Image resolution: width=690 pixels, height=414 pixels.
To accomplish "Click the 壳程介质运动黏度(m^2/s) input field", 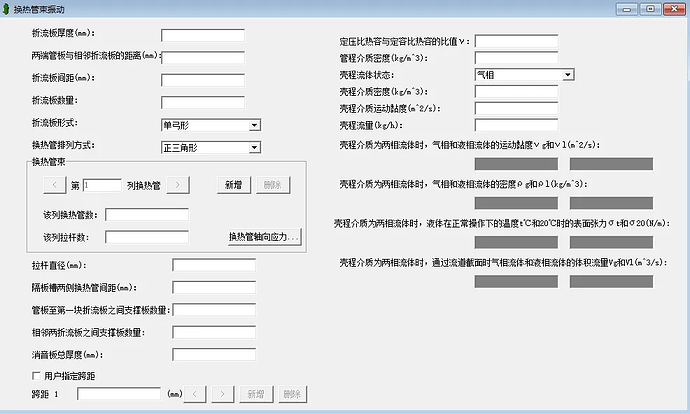I will [x=516, y=108].
